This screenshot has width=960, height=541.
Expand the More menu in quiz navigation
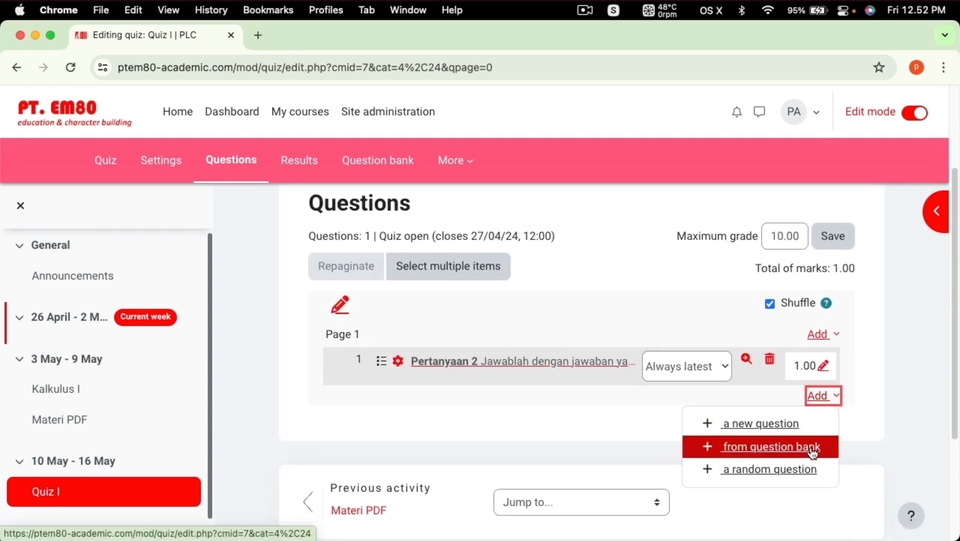(456, 160)
